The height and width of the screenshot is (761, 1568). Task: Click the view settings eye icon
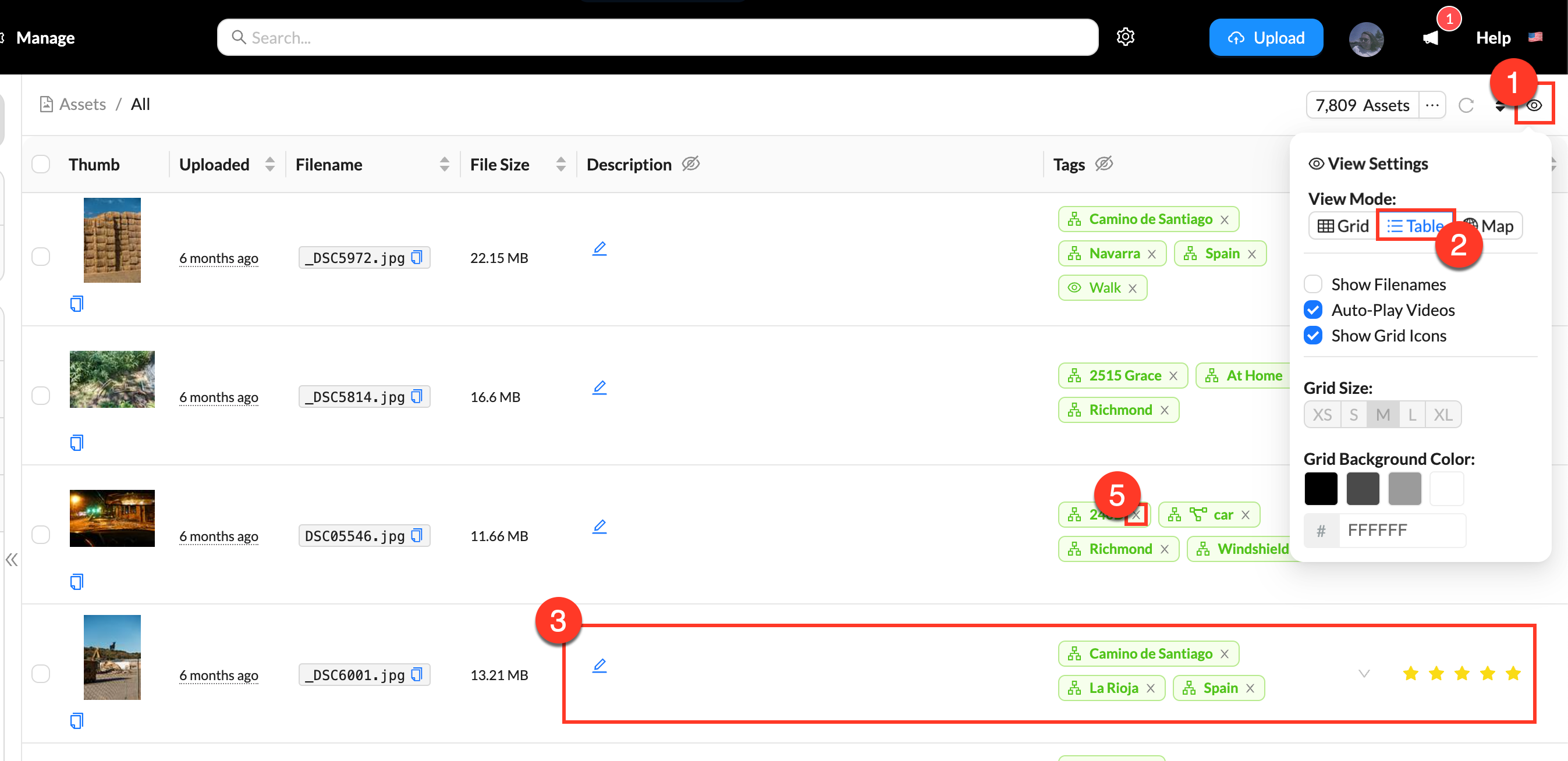(1534, 105)
